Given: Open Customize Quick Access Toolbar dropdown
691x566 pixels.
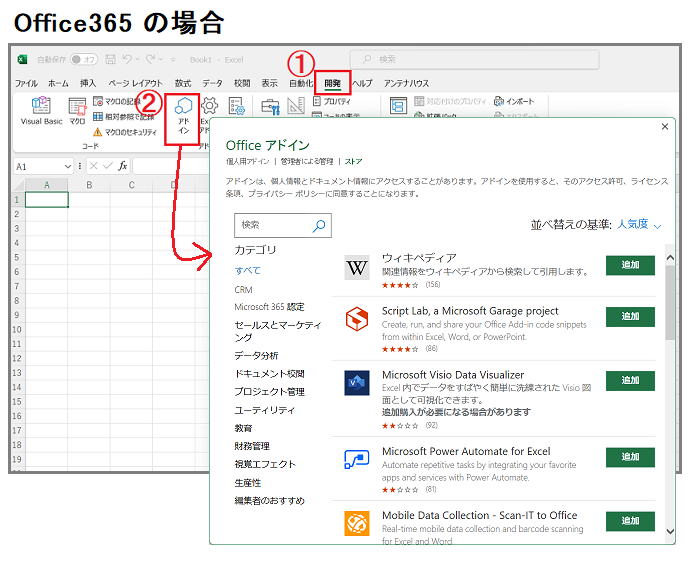Looking at the screenshot, I should (173, 60).
